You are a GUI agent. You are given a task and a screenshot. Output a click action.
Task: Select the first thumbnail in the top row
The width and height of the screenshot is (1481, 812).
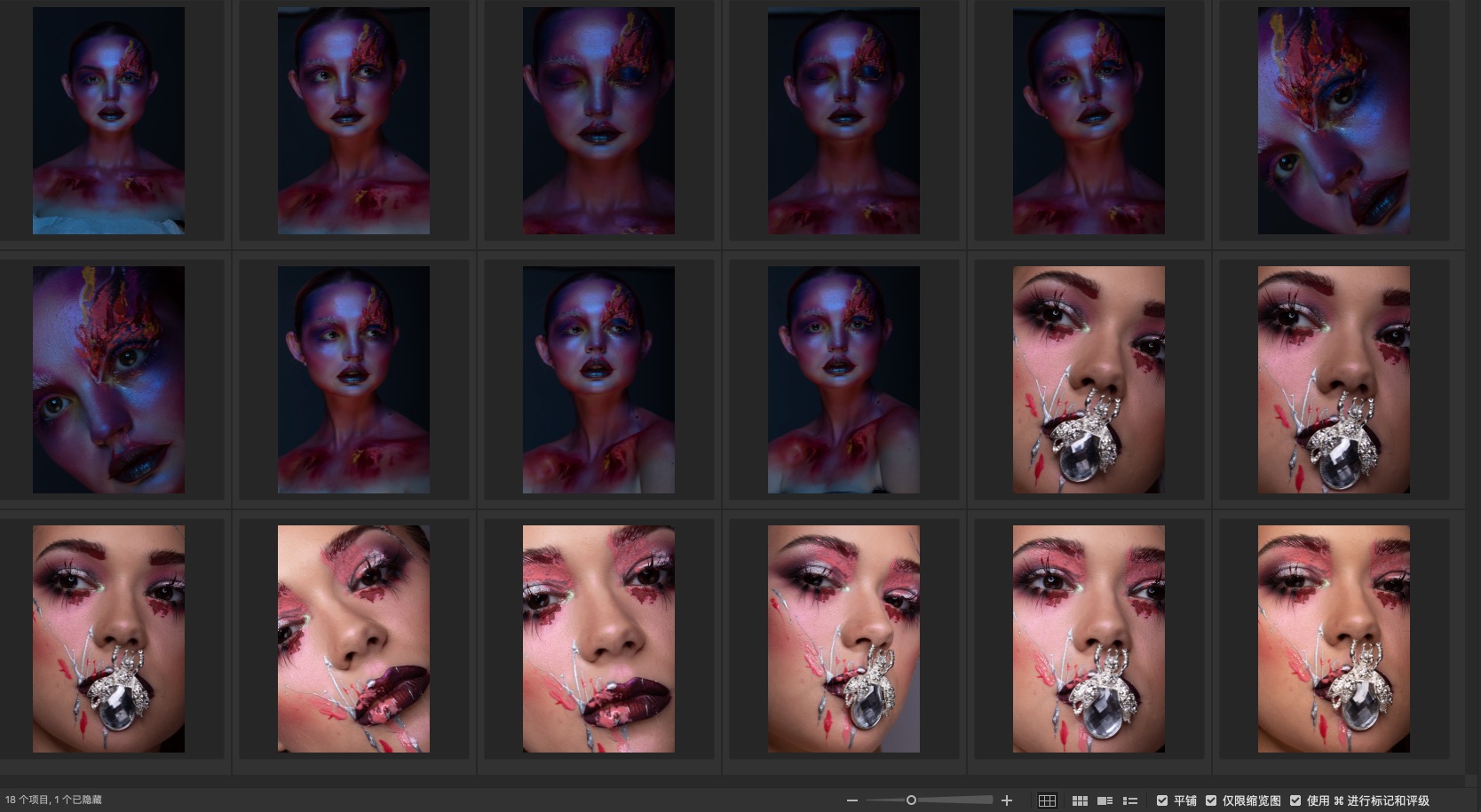pos(108,121)
